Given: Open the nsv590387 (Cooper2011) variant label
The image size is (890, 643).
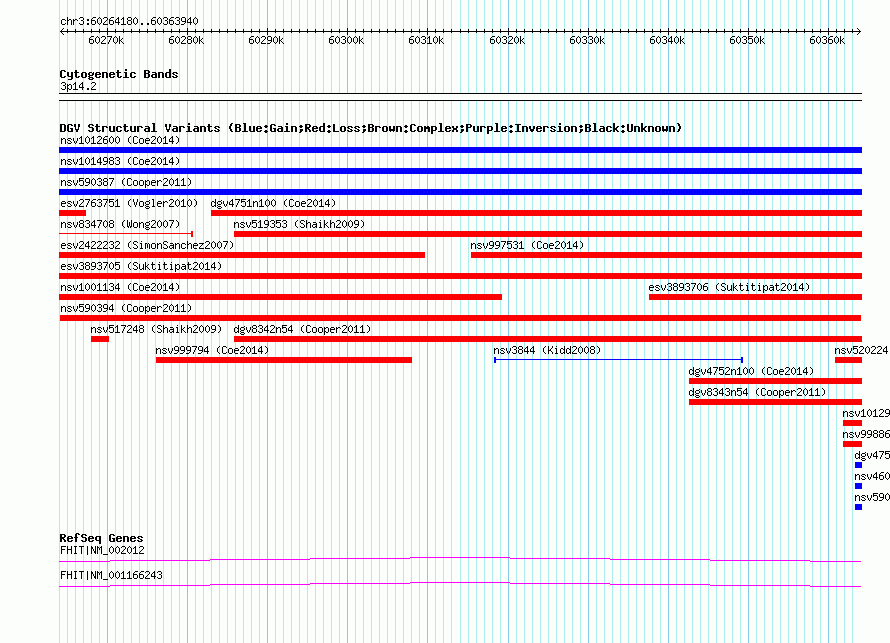Looking at the screenshot, I should (126, 182).
